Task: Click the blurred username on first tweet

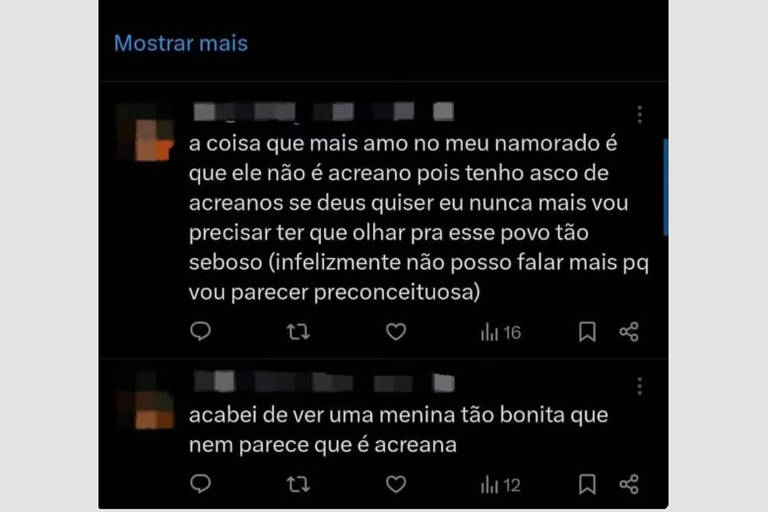Action: [324, 112]
